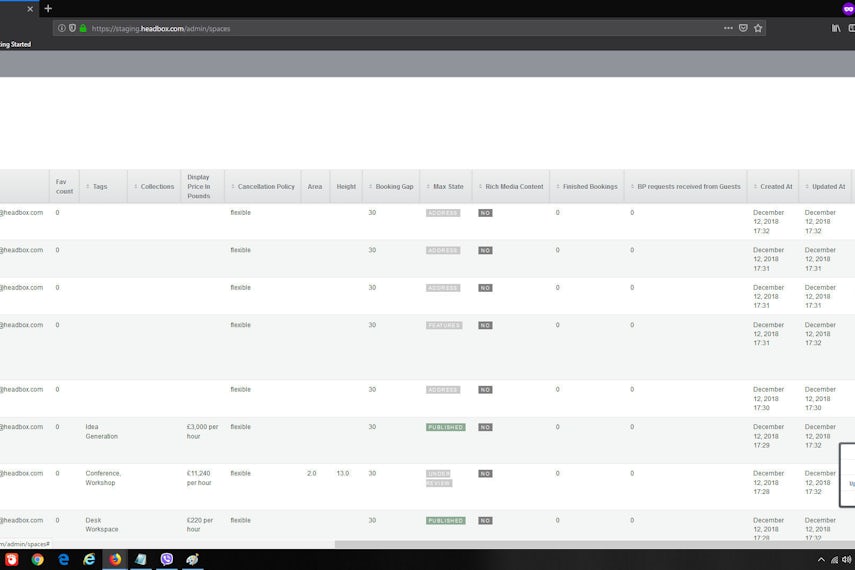Click the 2.0 area value

(311, 473)
